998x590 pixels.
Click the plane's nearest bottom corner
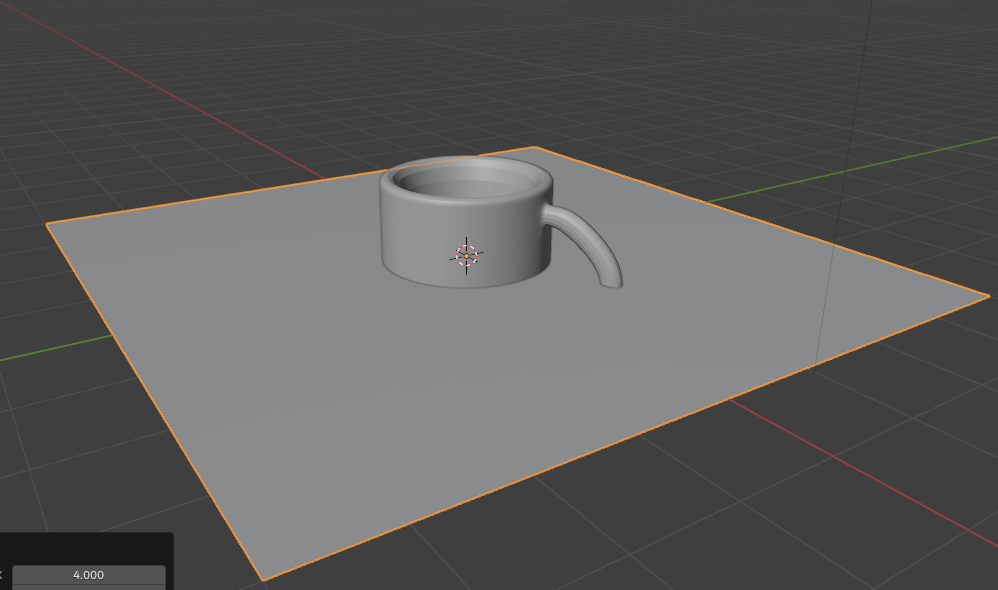(x=263, y=578)
